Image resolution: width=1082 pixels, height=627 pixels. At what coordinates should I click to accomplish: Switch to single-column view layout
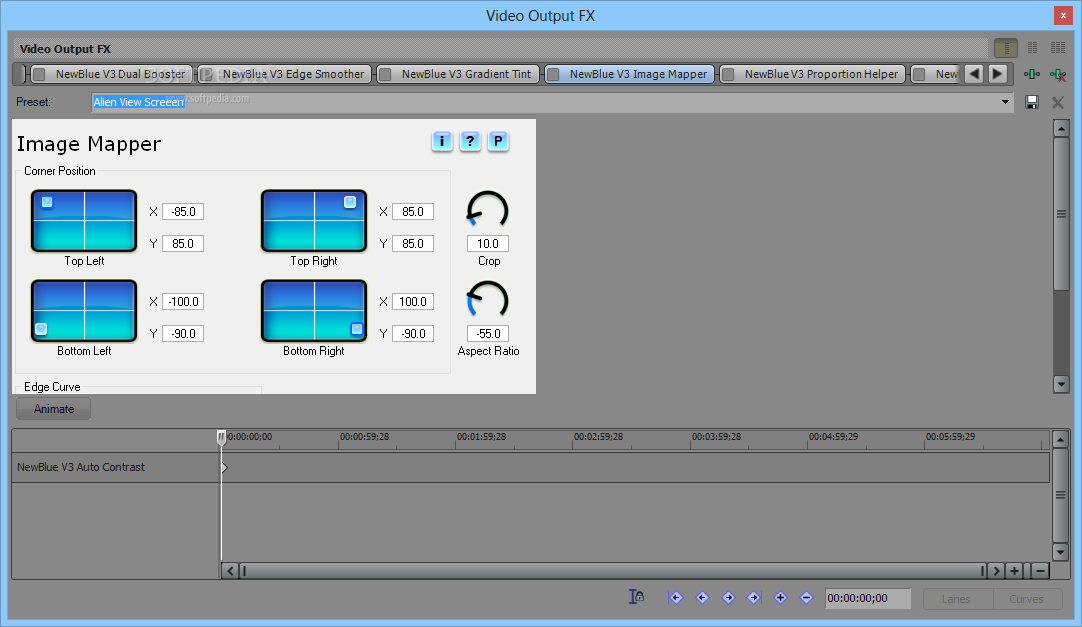[1006, 48]
